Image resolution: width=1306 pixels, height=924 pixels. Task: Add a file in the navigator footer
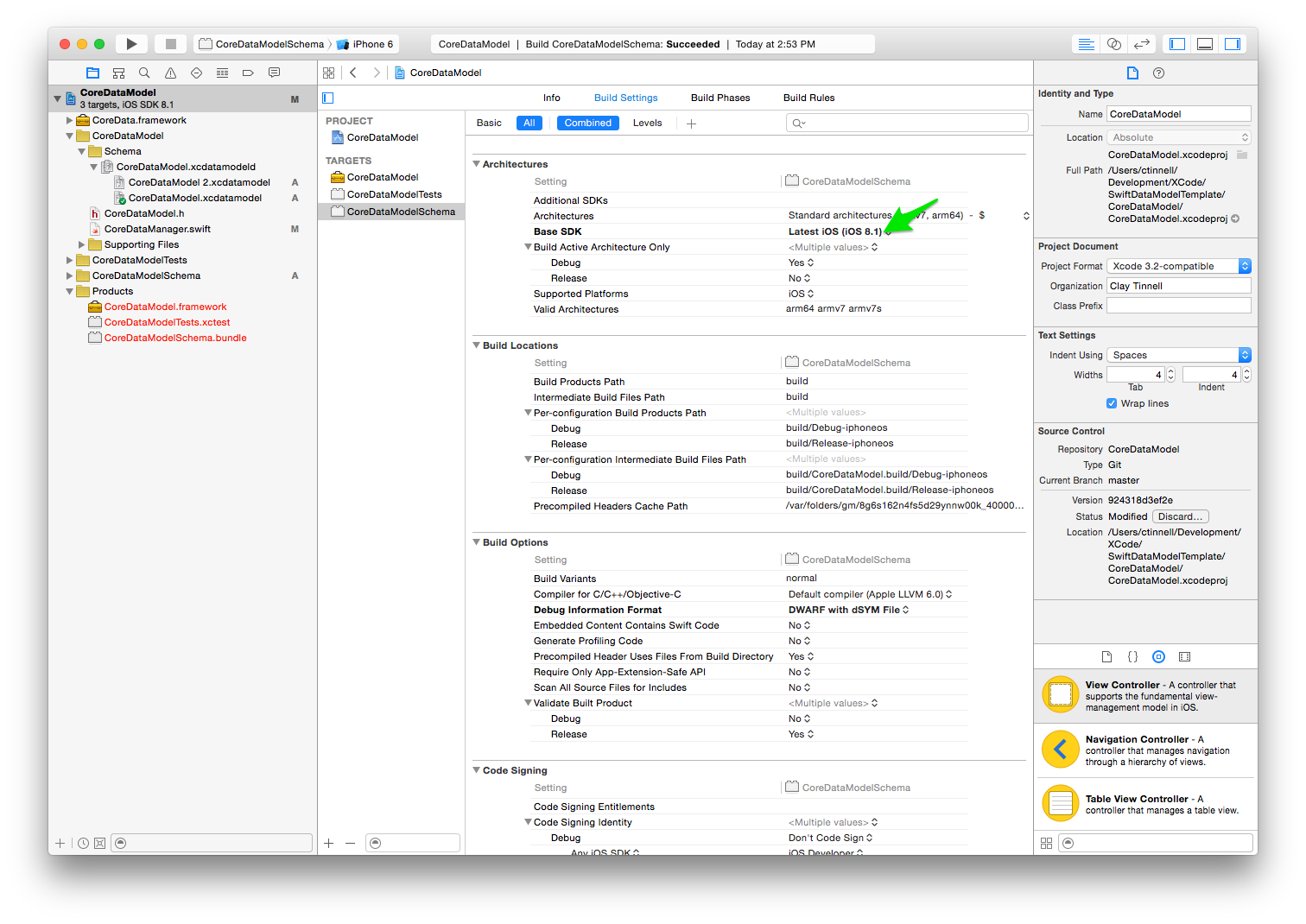click(60, 843)
